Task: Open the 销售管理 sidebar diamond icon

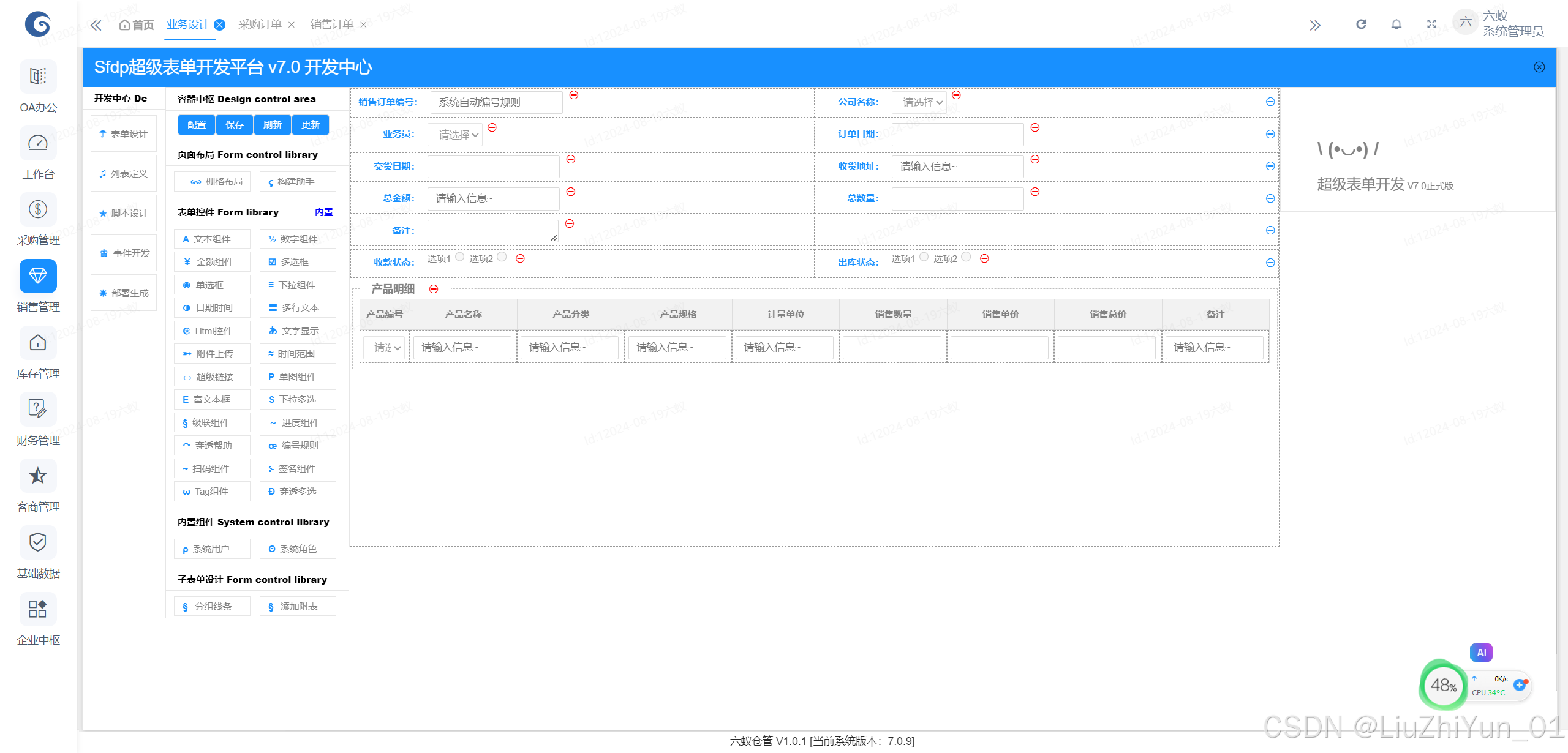Action: click(38, 276)
